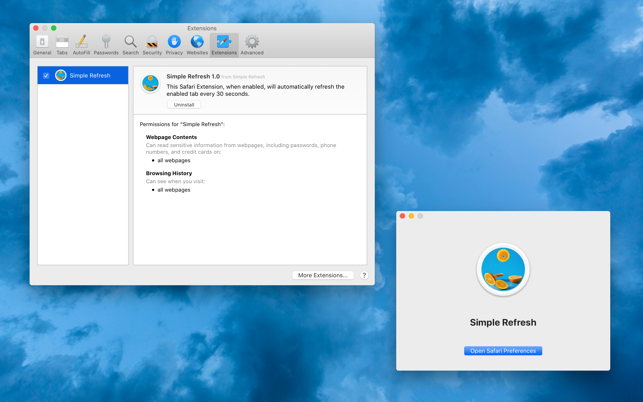Open the Privacy preferences pane
This screenshot has height=402, width=643.
pos(174,45)
